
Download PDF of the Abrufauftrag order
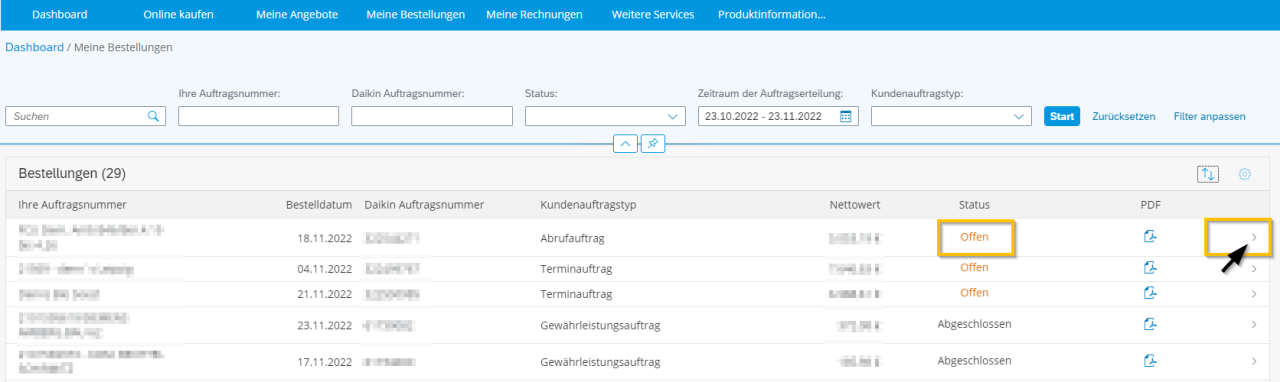tap(1150, 237)
